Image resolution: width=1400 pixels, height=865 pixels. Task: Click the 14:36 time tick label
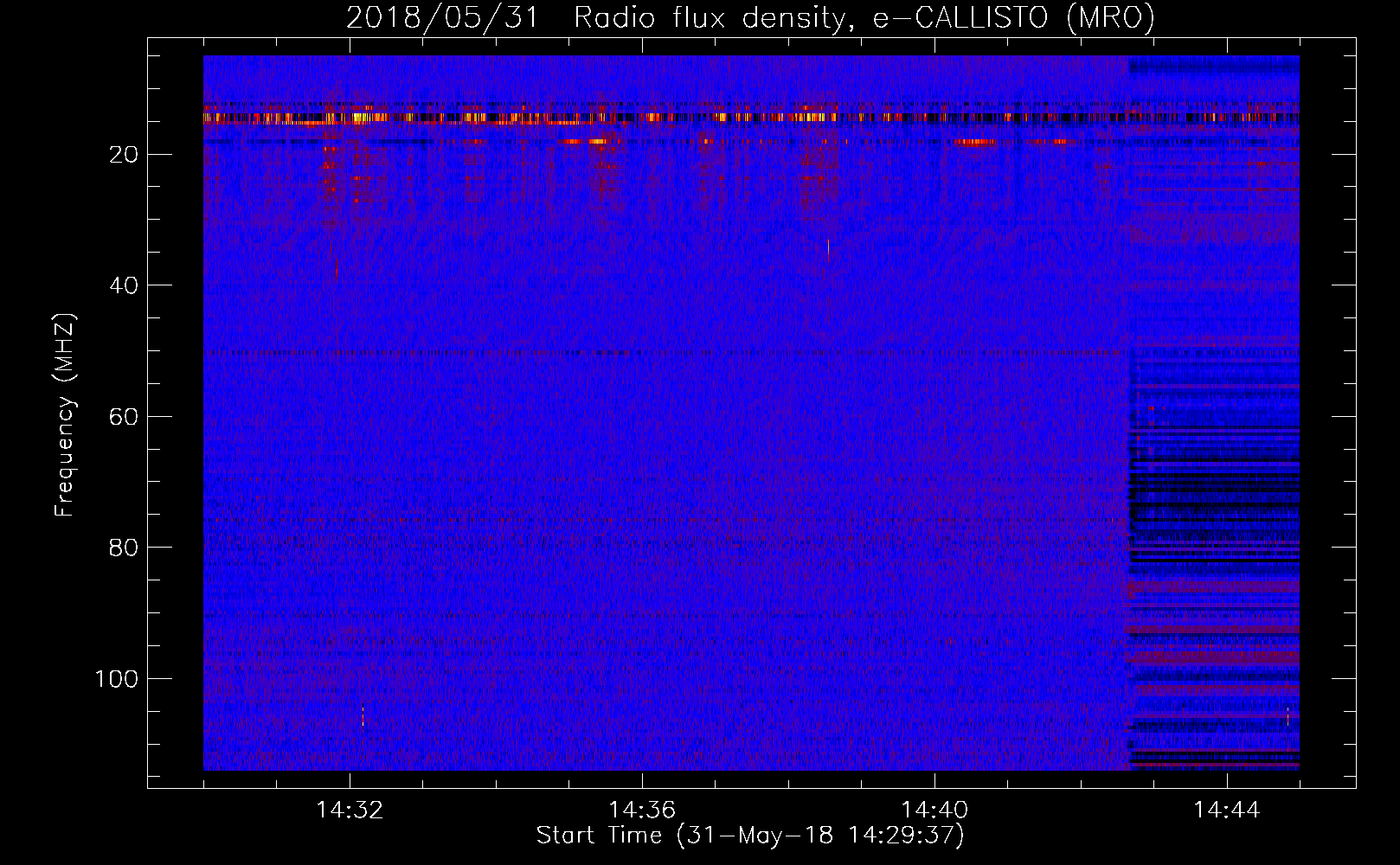[642, 811]
